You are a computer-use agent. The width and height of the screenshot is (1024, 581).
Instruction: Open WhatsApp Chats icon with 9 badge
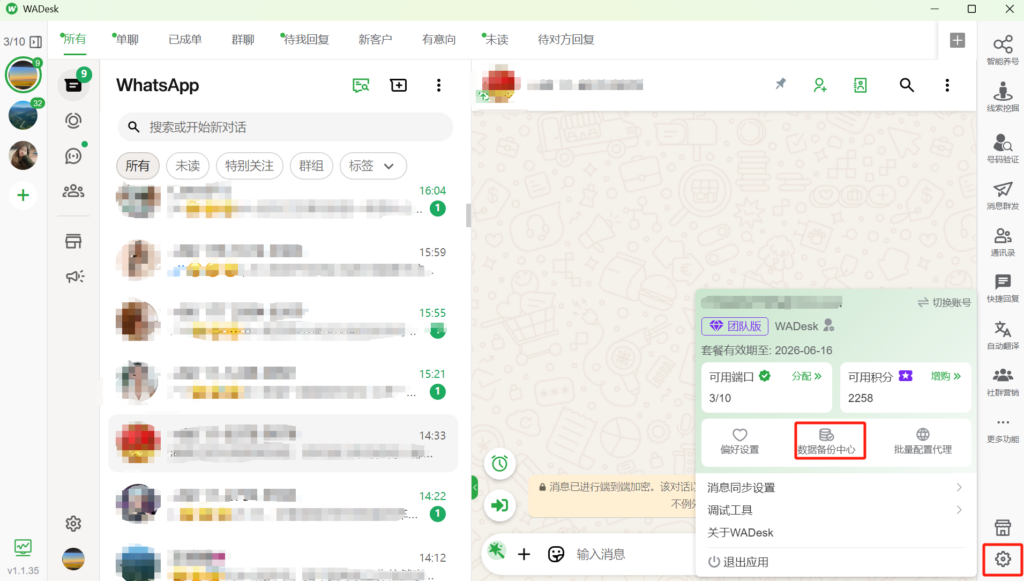click(x=73, y=86)
